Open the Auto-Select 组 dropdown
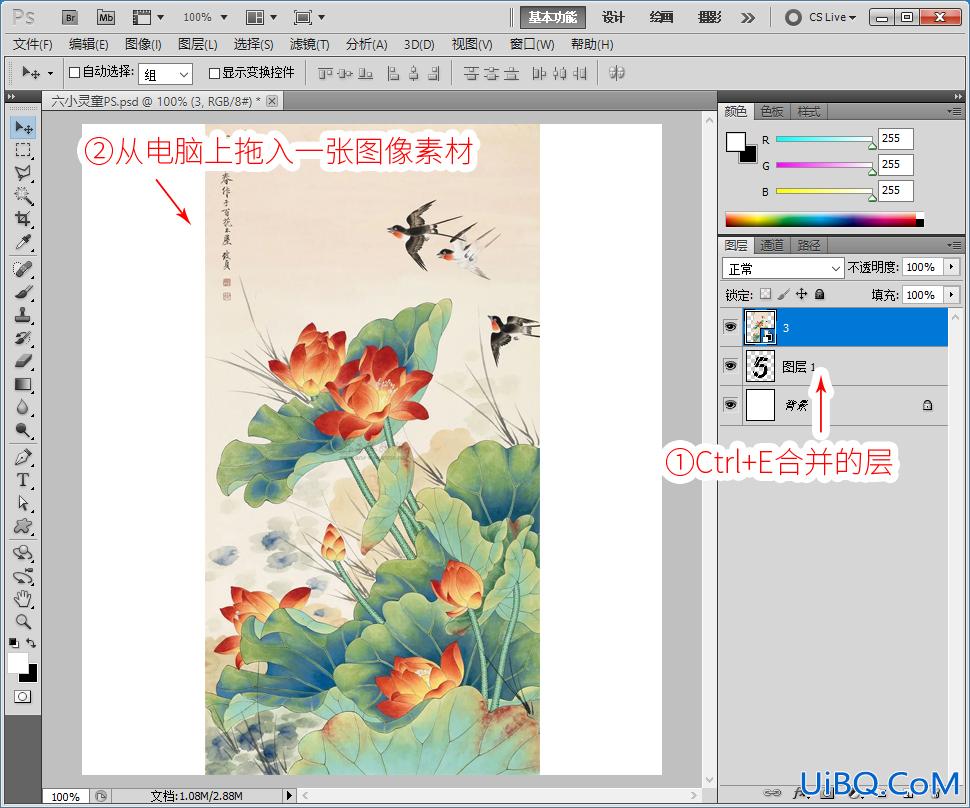 (x=165, y=74)
